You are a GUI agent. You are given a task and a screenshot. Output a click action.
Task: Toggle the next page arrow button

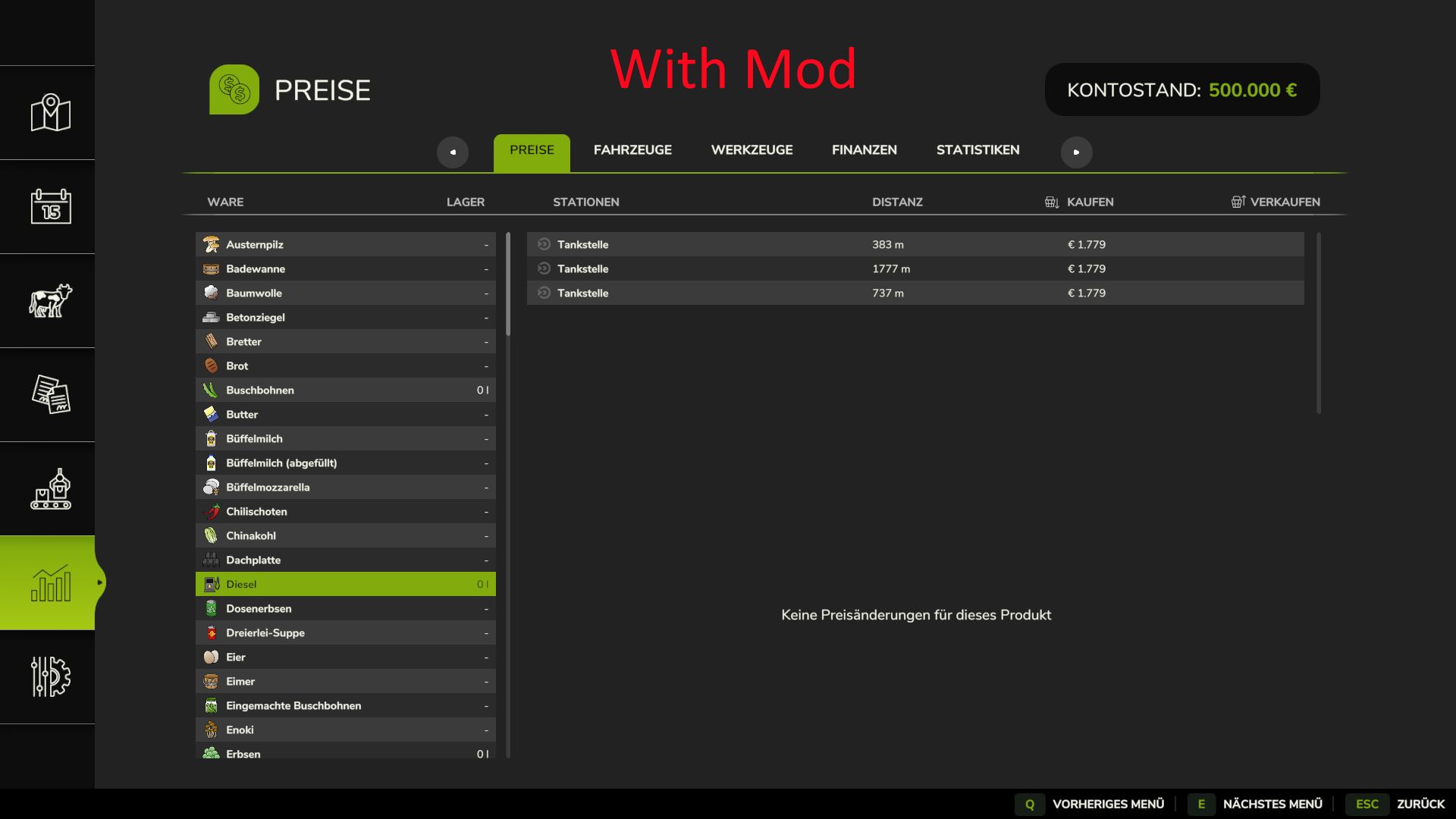coord(1075,152)
